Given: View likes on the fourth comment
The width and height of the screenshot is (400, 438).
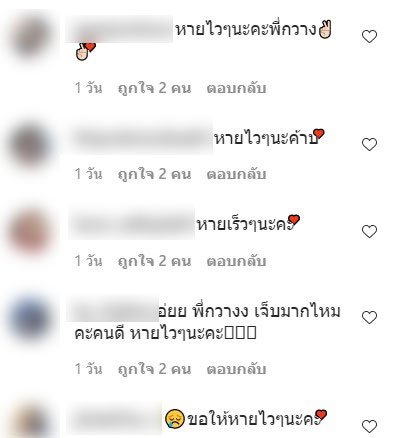Looking at the screenshot, I should click(x=155, y=369).
